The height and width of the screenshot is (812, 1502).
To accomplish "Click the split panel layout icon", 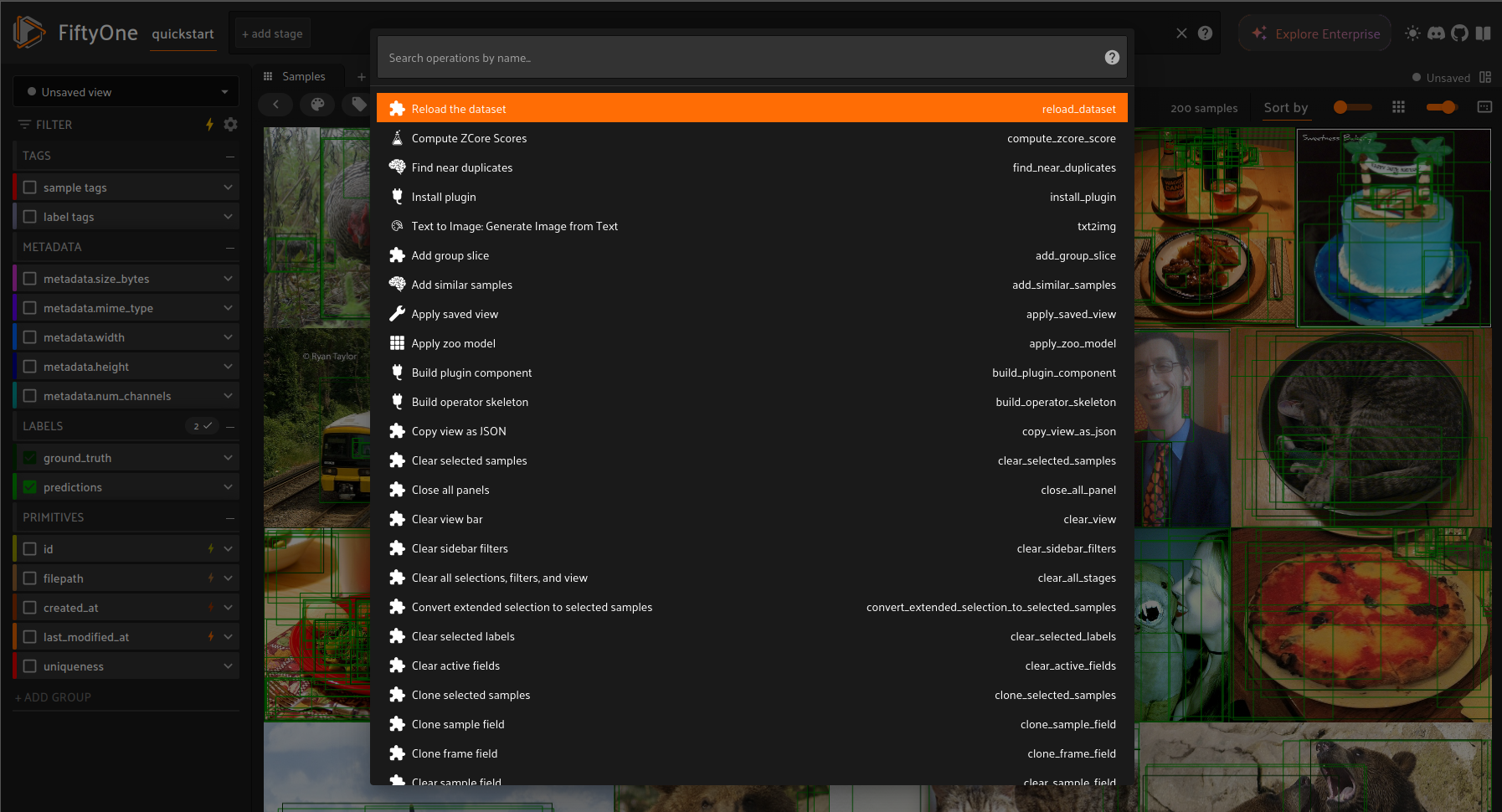I will click(x=1485, y=77).
